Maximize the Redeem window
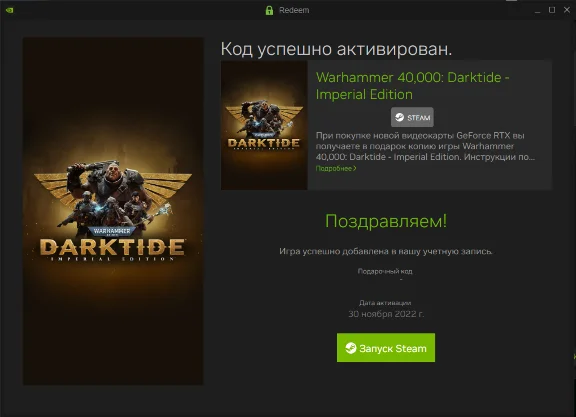576x417 pixels. click(552, 10)
